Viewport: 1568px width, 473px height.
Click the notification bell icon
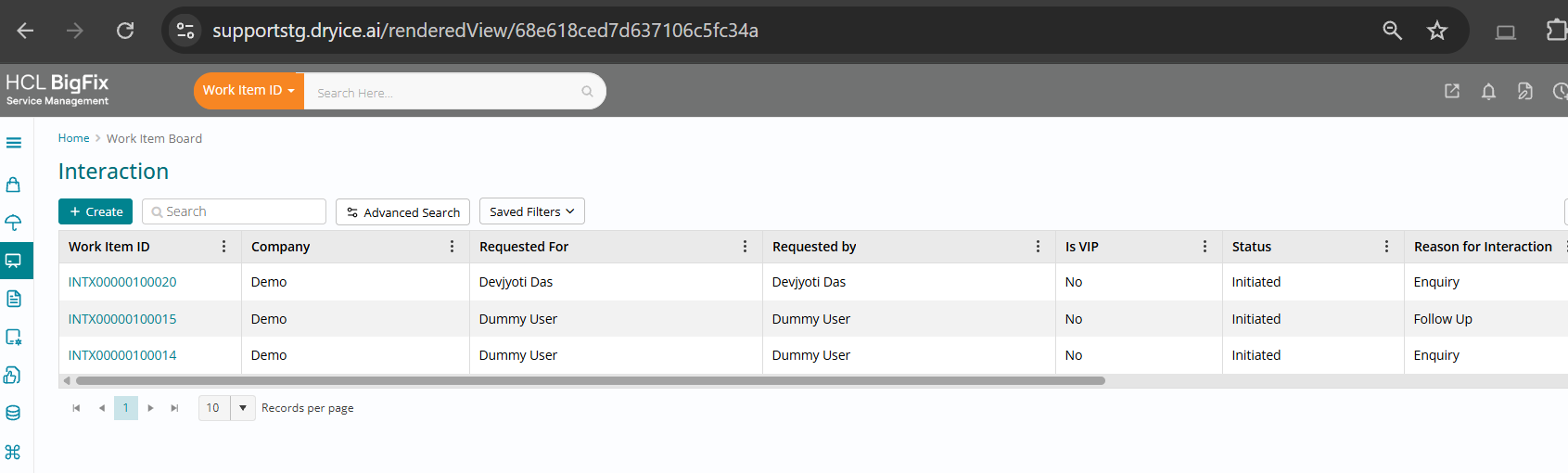[1488, 91]
